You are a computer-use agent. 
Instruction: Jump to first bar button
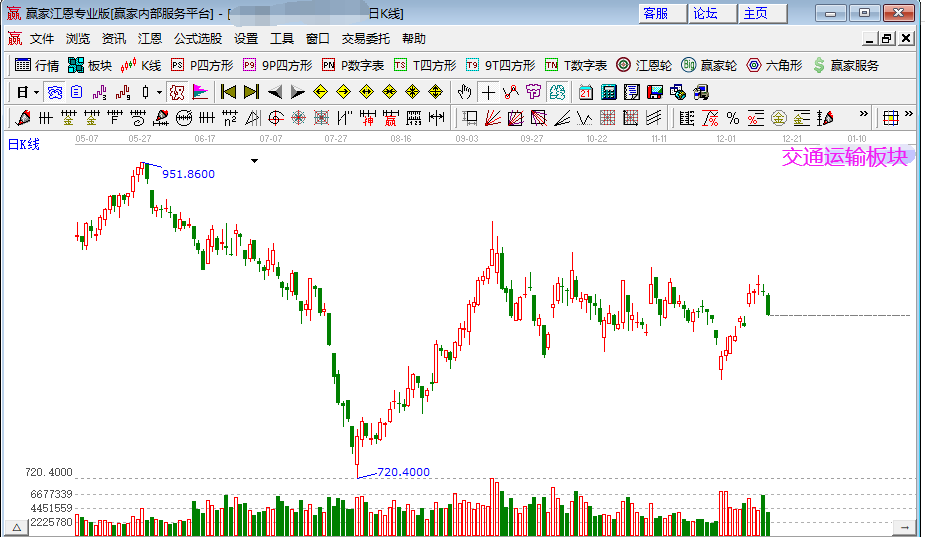228,92
